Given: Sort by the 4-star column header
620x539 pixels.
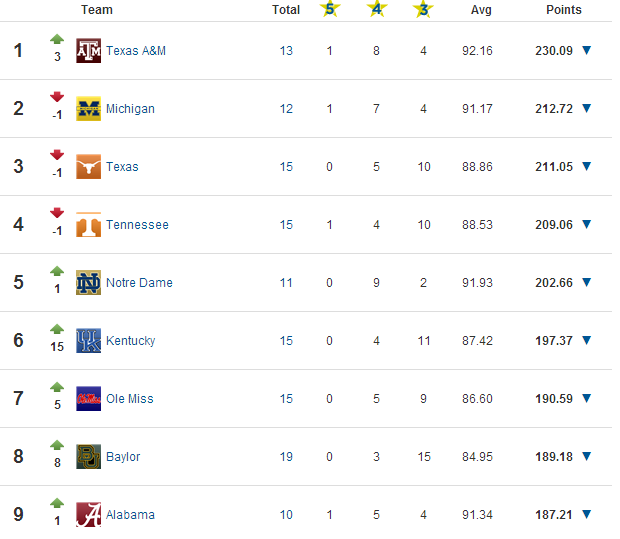Looking at the screenshot, I should (377, 9).
